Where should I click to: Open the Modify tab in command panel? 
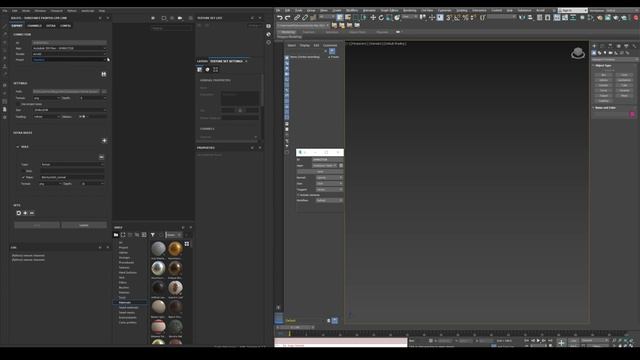[602, 46]
